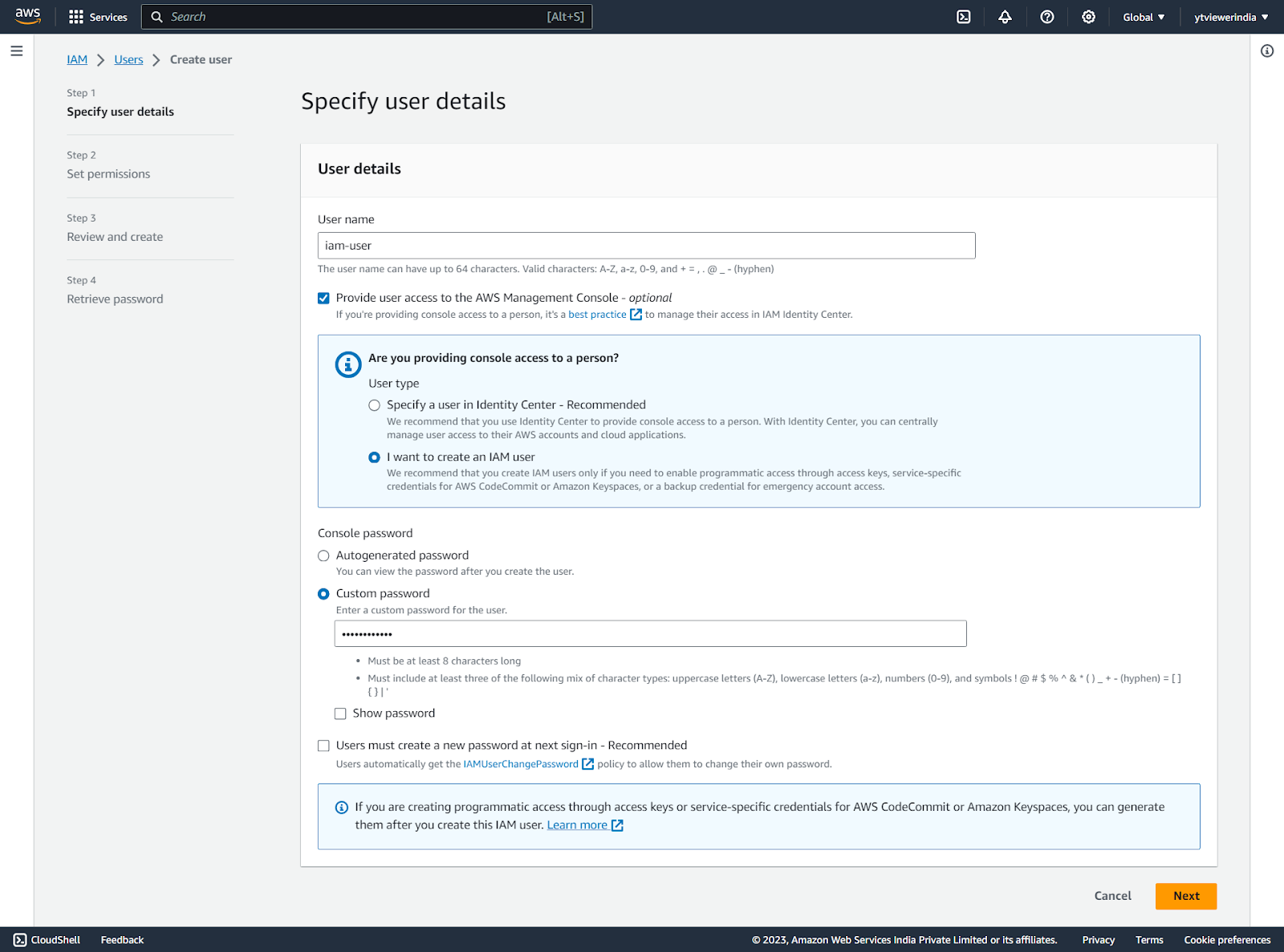Select Step 1 Specify user details
1284x952 pixels.
120,112
